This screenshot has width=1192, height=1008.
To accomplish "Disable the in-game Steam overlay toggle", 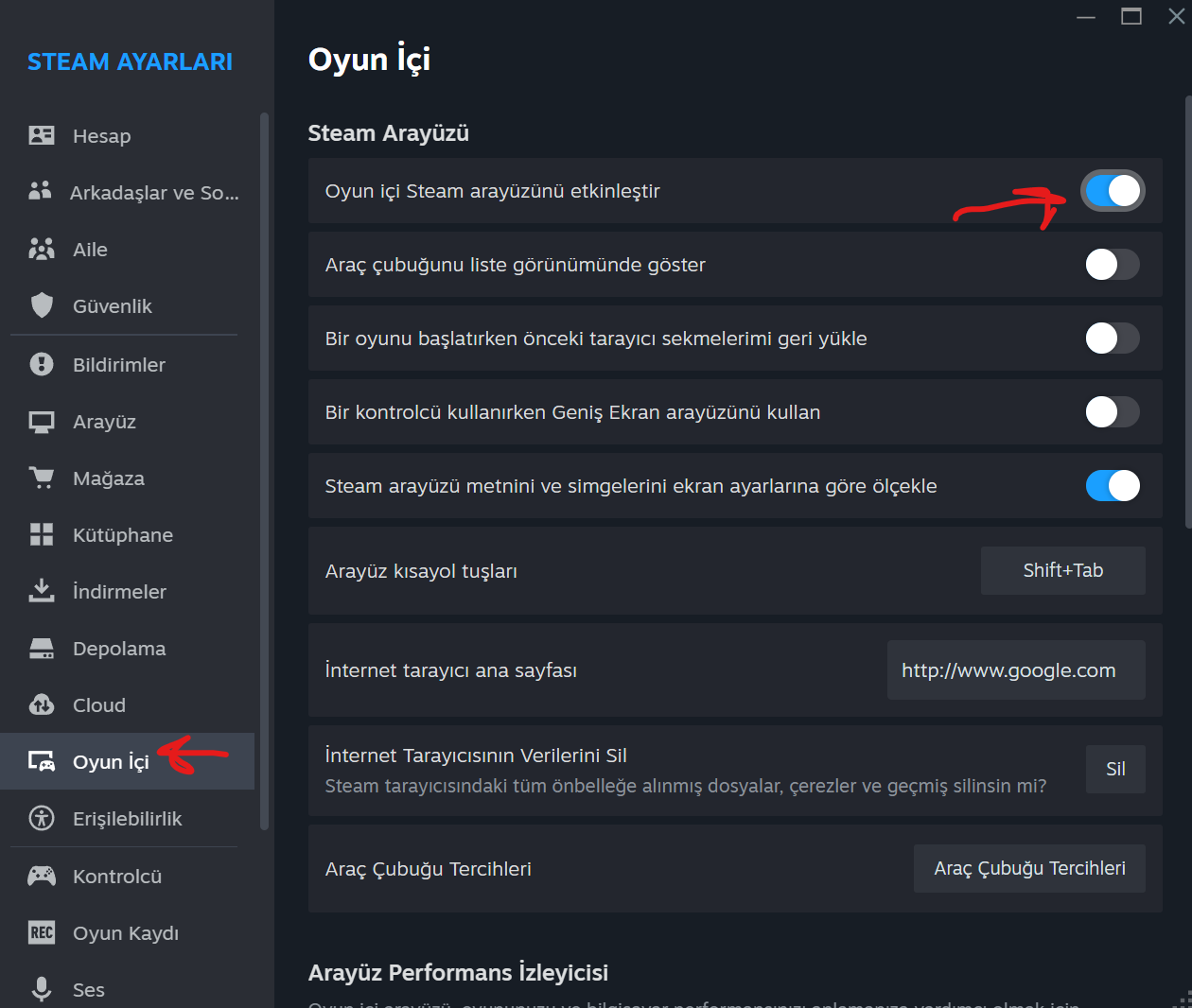I will [1113, 191].
